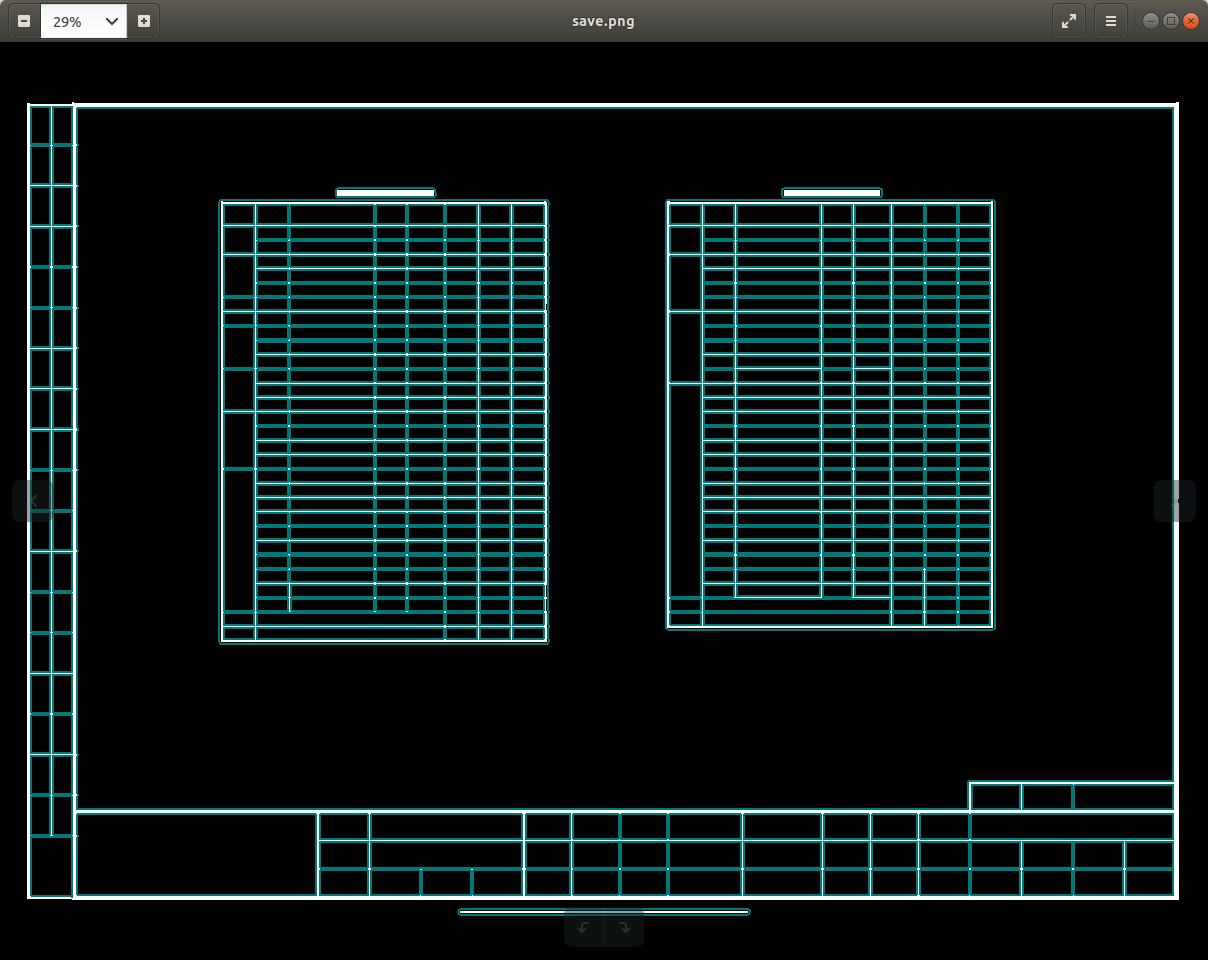Click the left table in the drawing
This screenshot has height=960, width=1208.
(384, 421)
